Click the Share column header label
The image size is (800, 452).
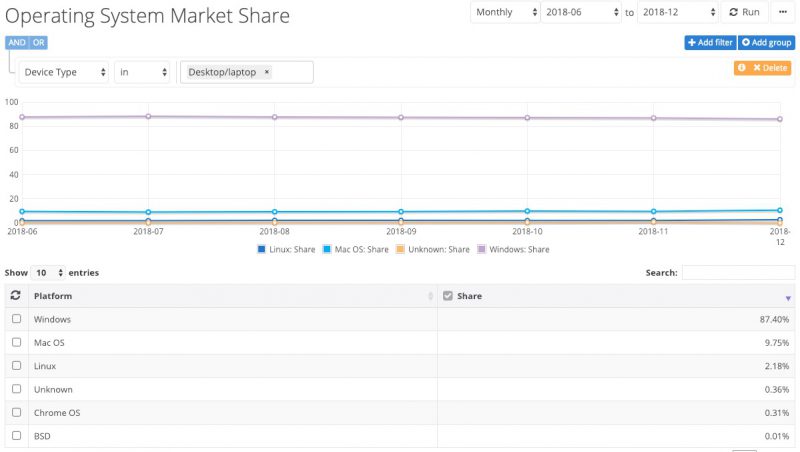(469, 296)
